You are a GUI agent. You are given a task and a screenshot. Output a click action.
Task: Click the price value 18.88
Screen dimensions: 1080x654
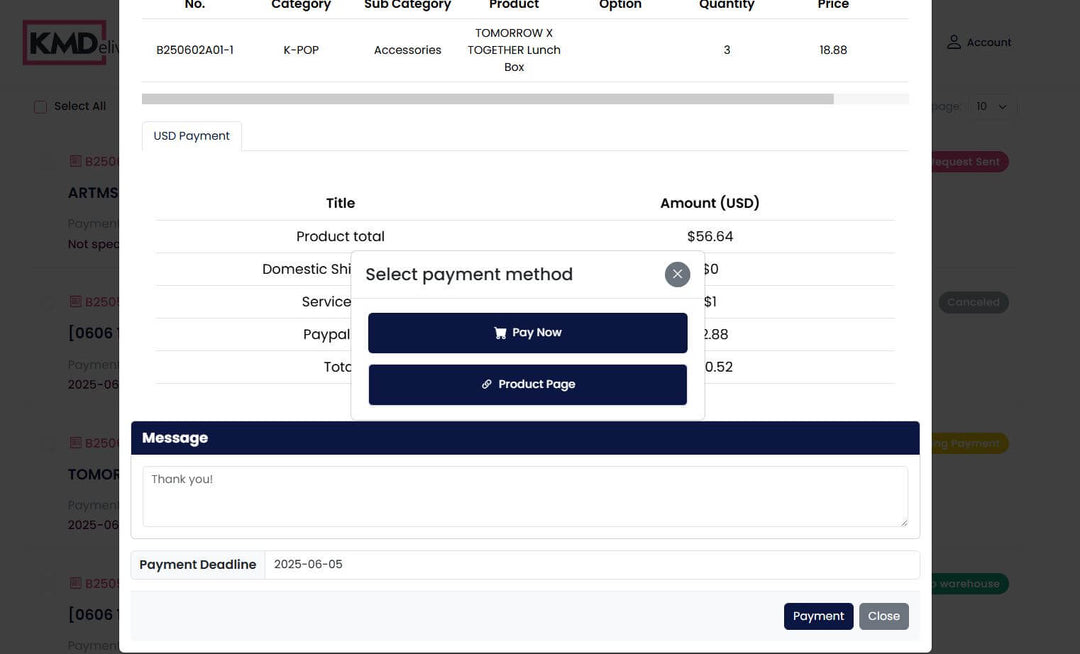[833, 50]
